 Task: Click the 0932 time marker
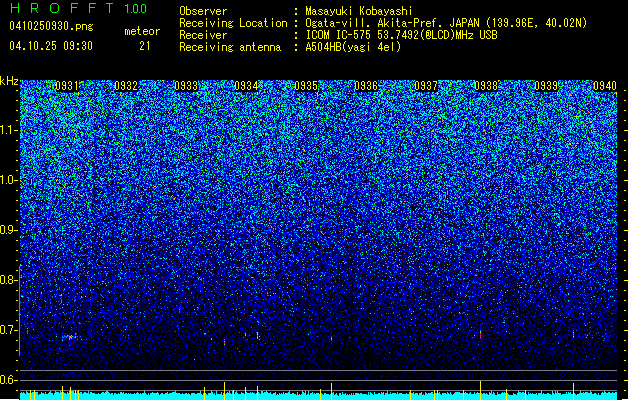126,86
